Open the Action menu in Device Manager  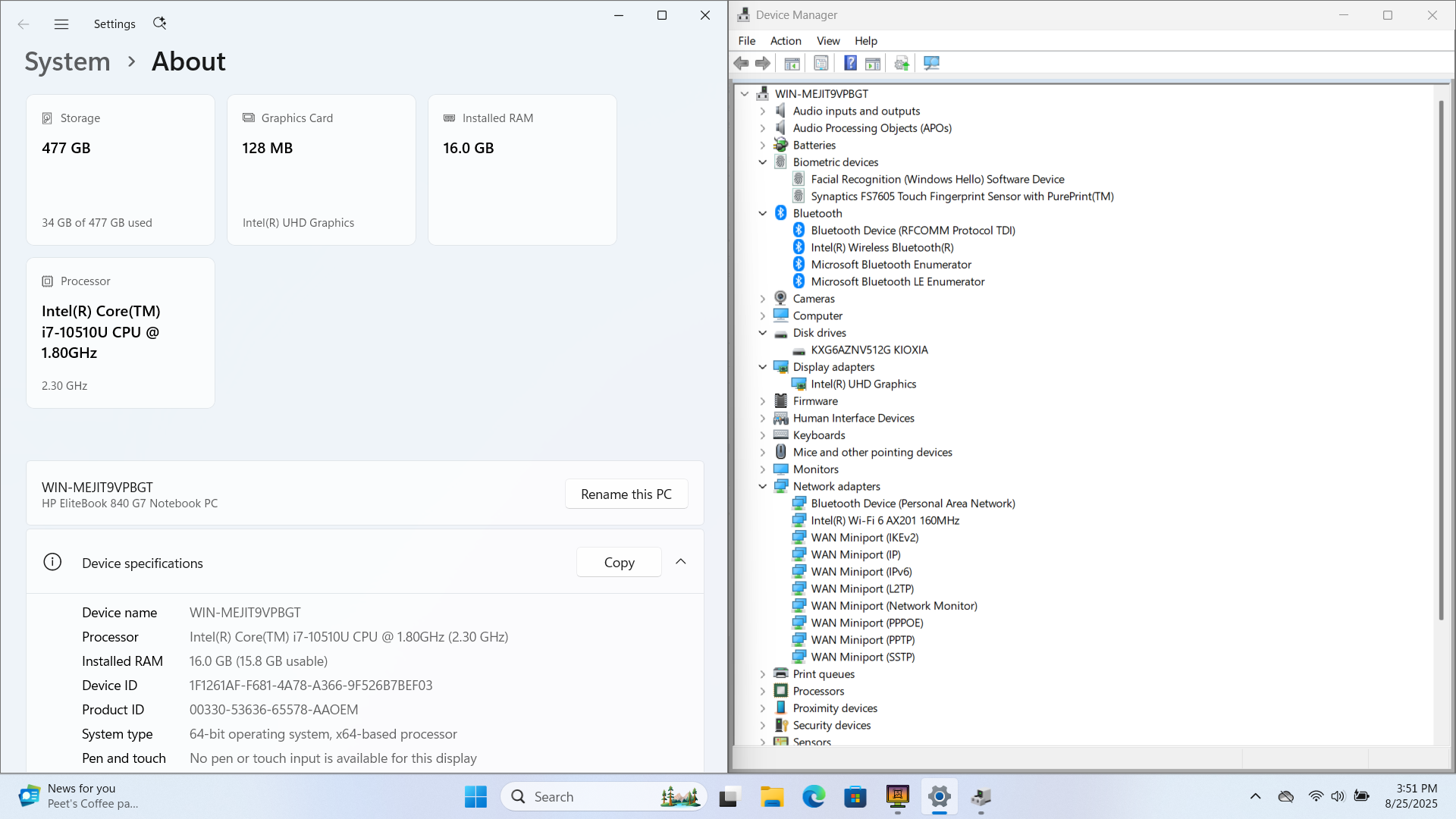coord(786,41)
